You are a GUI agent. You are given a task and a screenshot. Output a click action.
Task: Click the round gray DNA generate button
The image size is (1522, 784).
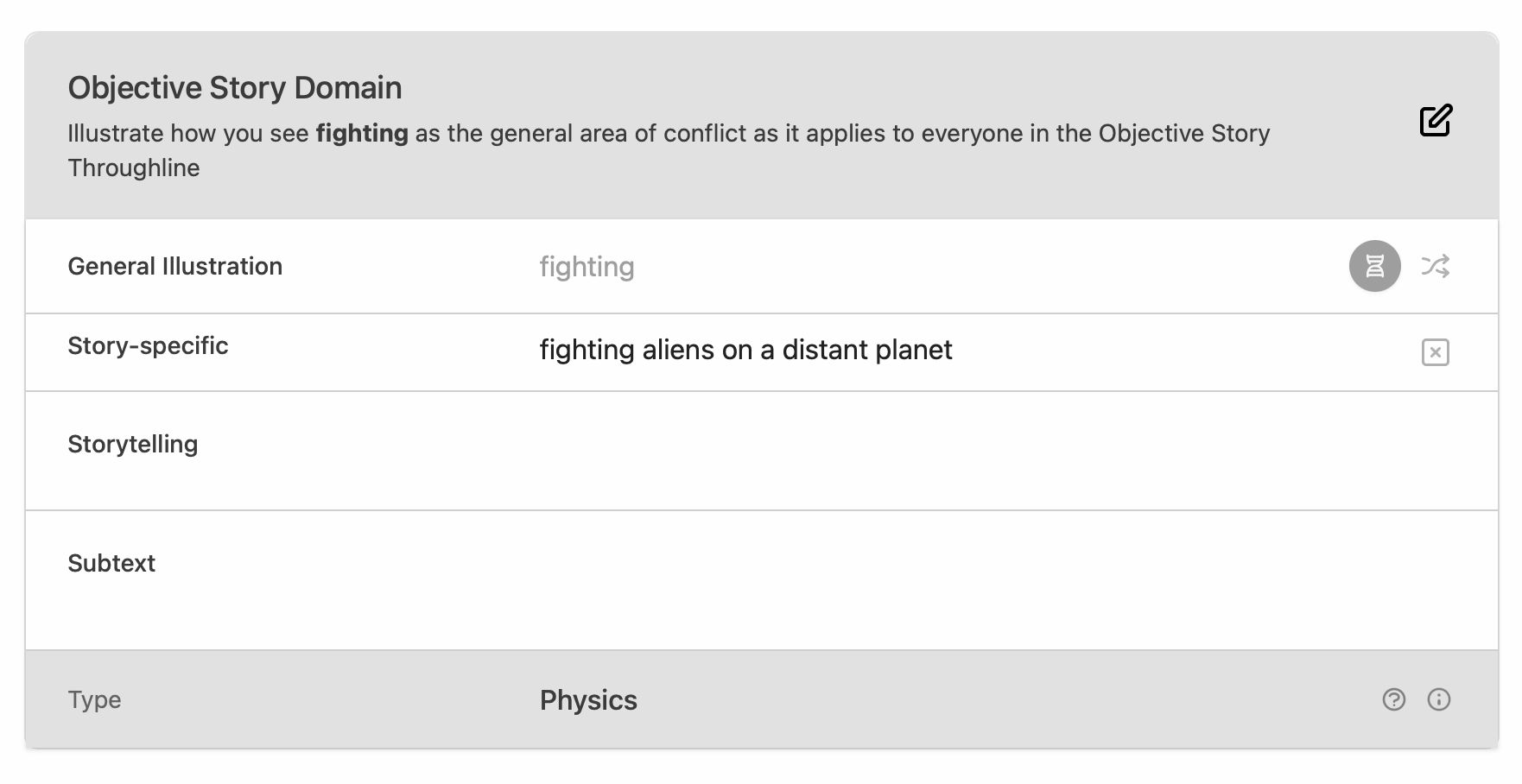[x=1374, y=266]
